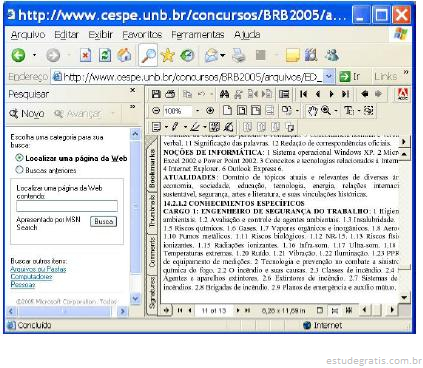Go to first page in Acrobat toolbar
Image resolution: width=423 pixels, height=368 pixels.
click(303, 94)
